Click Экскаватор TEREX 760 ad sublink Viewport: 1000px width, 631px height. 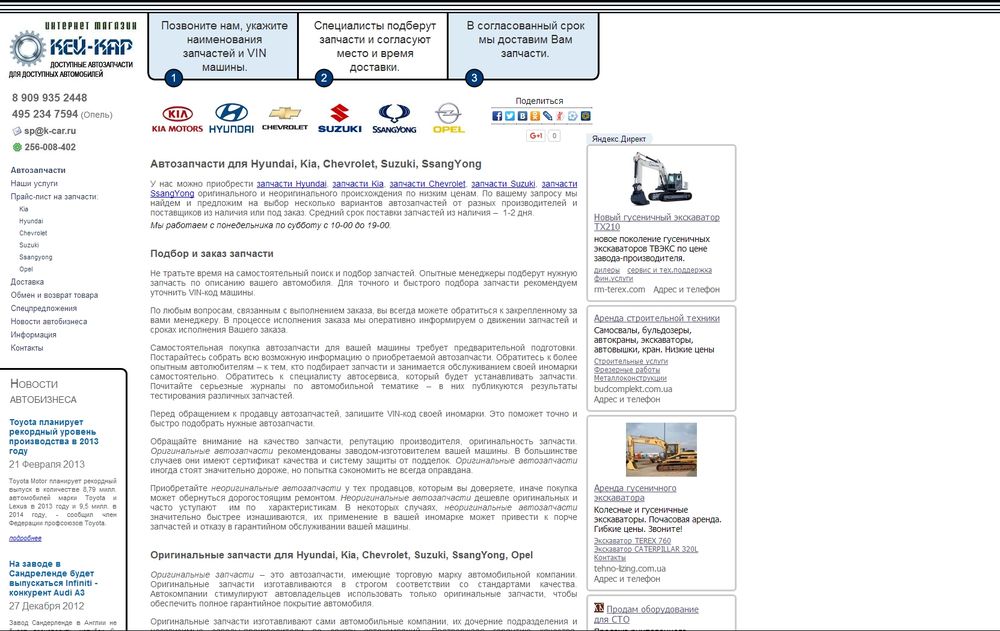(632, 540)
